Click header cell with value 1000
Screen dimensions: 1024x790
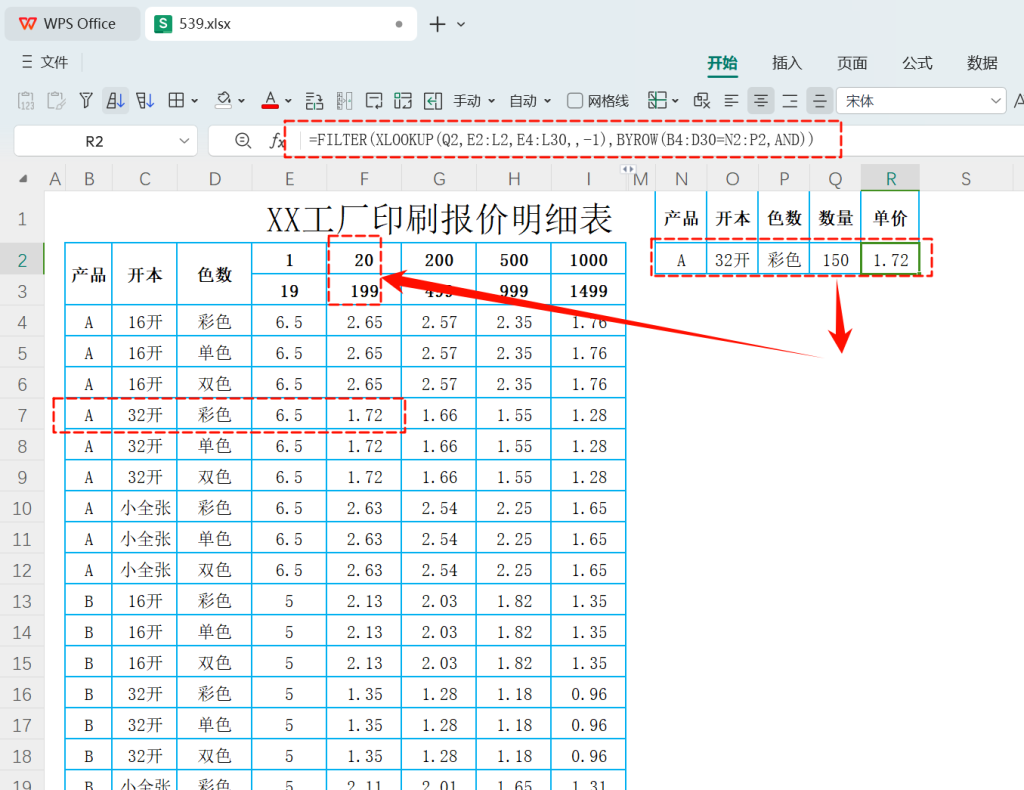tap(588, 260)
